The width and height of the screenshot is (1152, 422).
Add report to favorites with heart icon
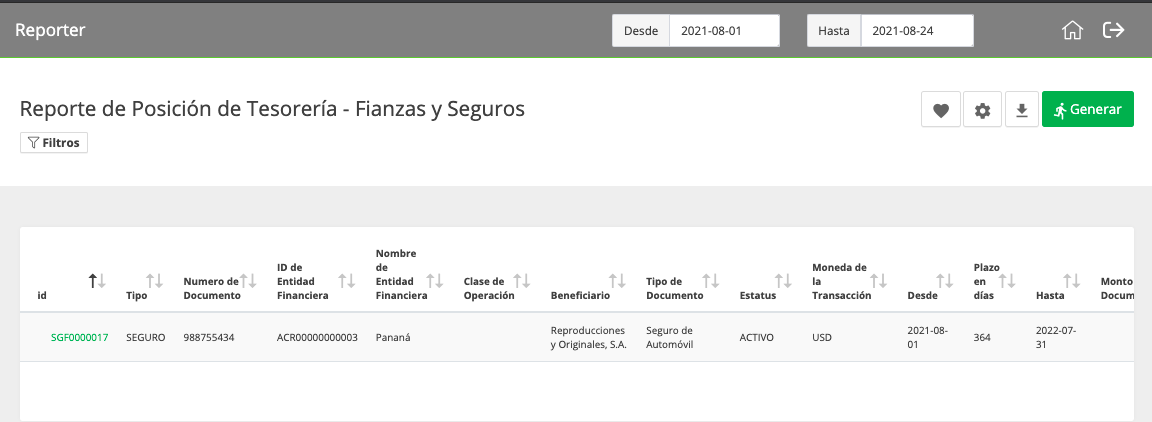(941, 110)
